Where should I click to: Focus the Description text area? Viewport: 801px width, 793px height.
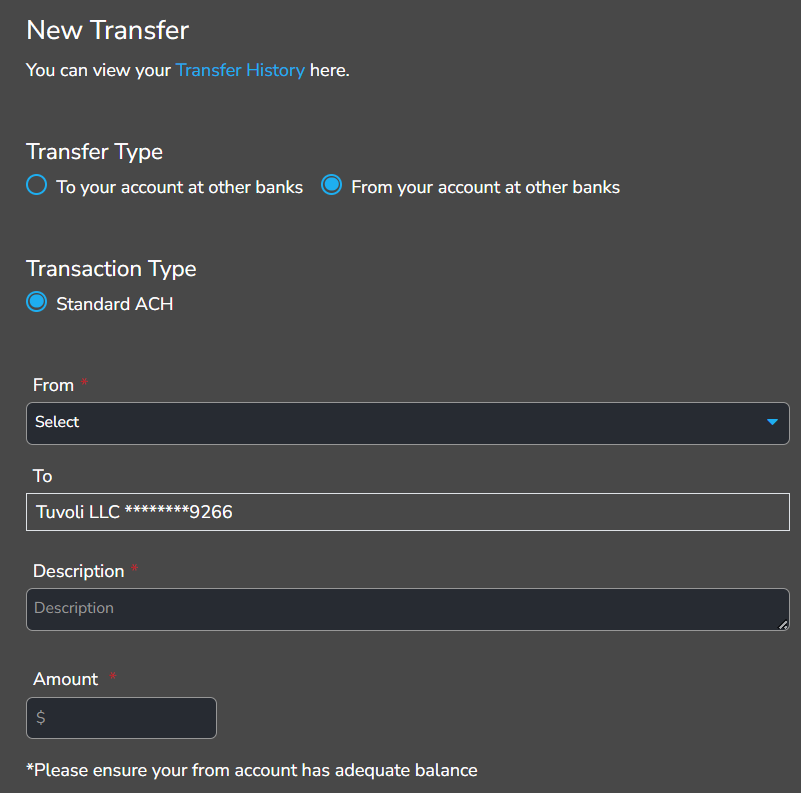400,609
